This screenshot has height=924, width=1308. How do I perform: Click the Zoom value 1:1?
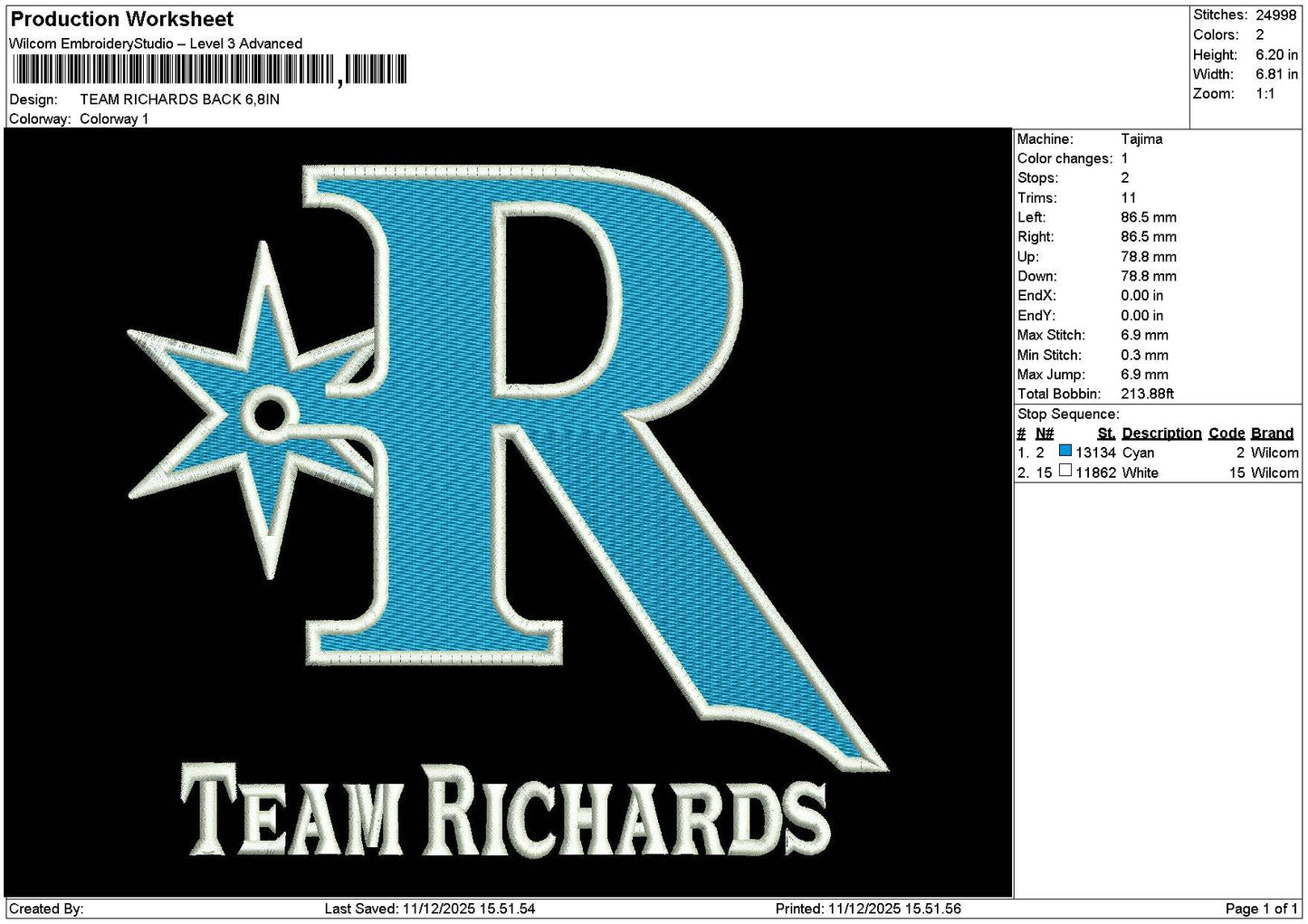pyautogui.click(x=1265, y=94)
